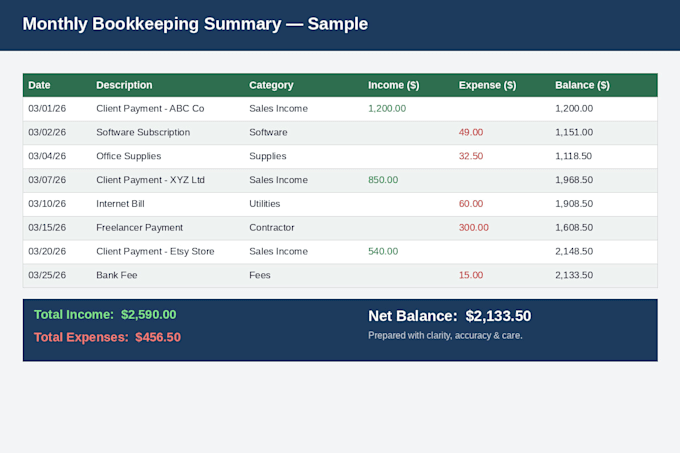Click the Monthly Bookkeeping Summary title

coord(195,24)
